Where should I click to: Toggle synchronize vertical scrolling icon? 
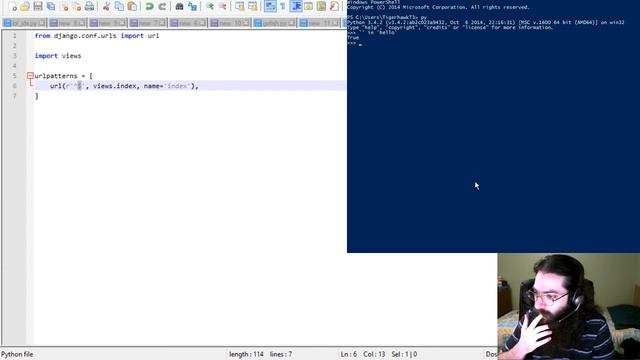coord(240,6)
